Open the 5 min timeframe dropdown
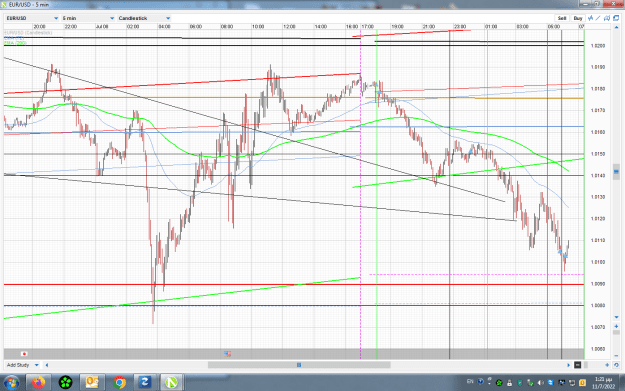Screen dimensions: 625x391 (88, 18)
